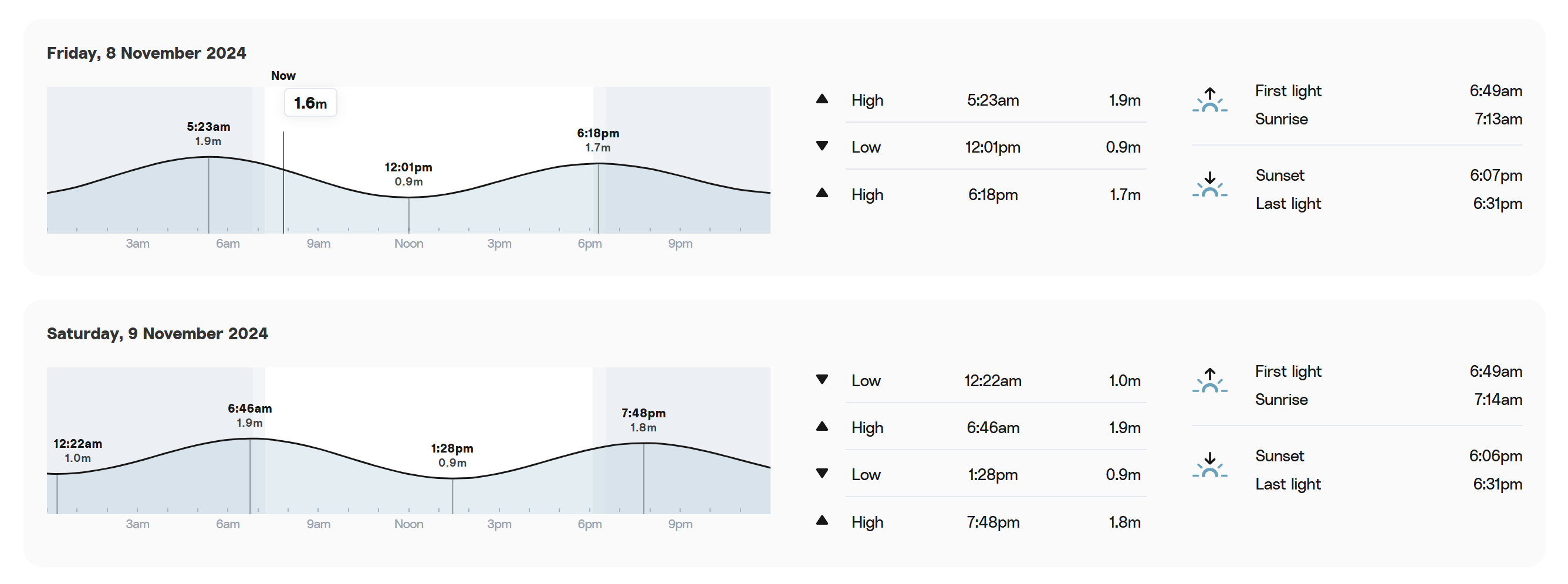Screen dimensions: 1568x584
Task: Click up-arrow icon beside Saturday 6:46am High
Action: tap(822, 426)
